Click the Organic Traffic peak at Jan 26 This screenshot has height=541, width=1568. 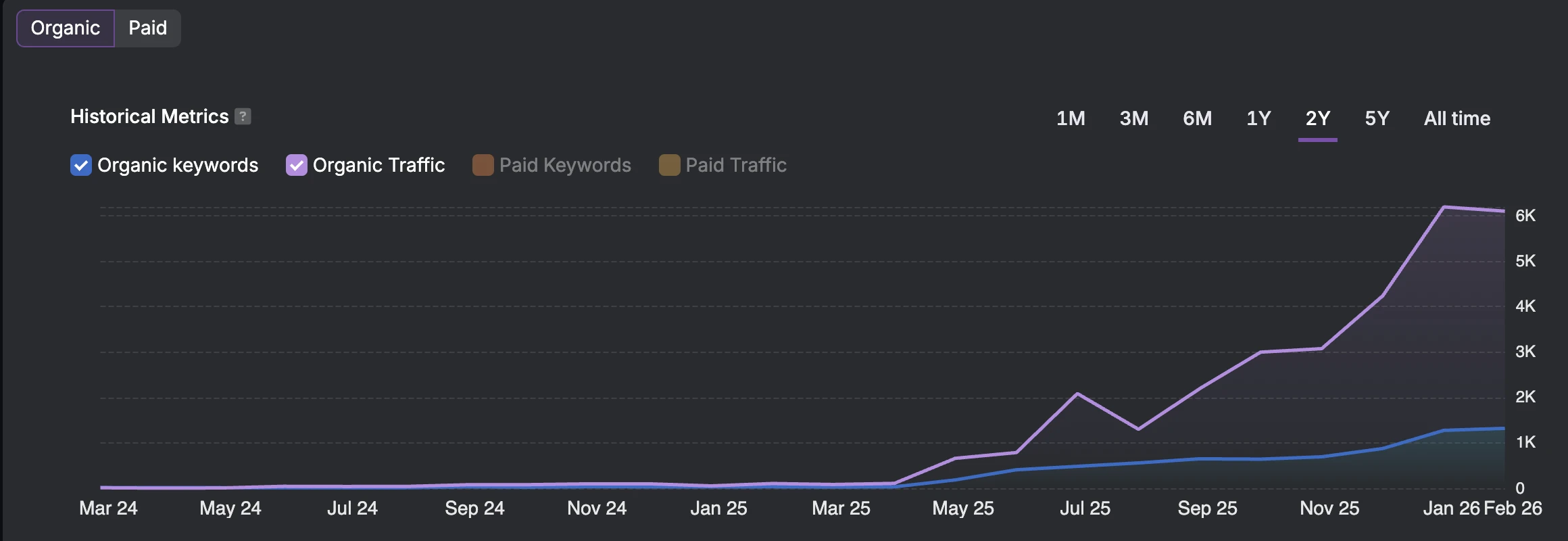[x=1444, y=207]
